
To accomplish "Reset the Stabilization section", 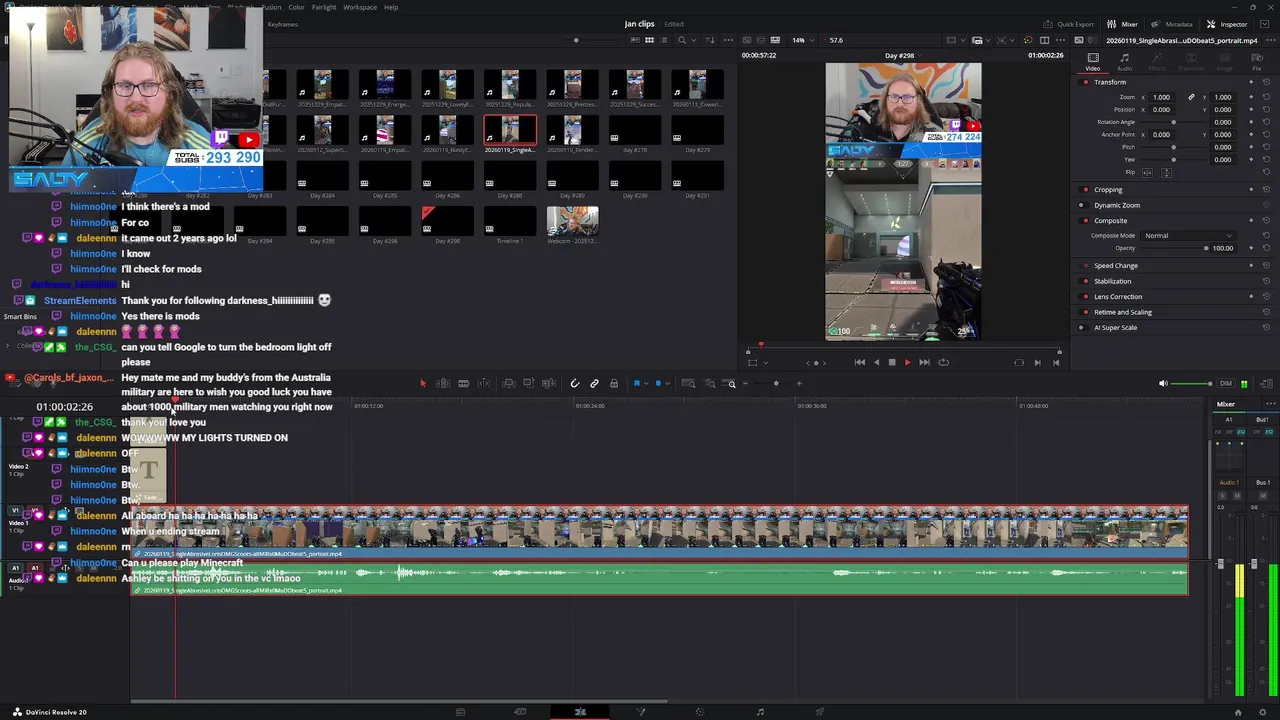I will [x=1266, y=281].
